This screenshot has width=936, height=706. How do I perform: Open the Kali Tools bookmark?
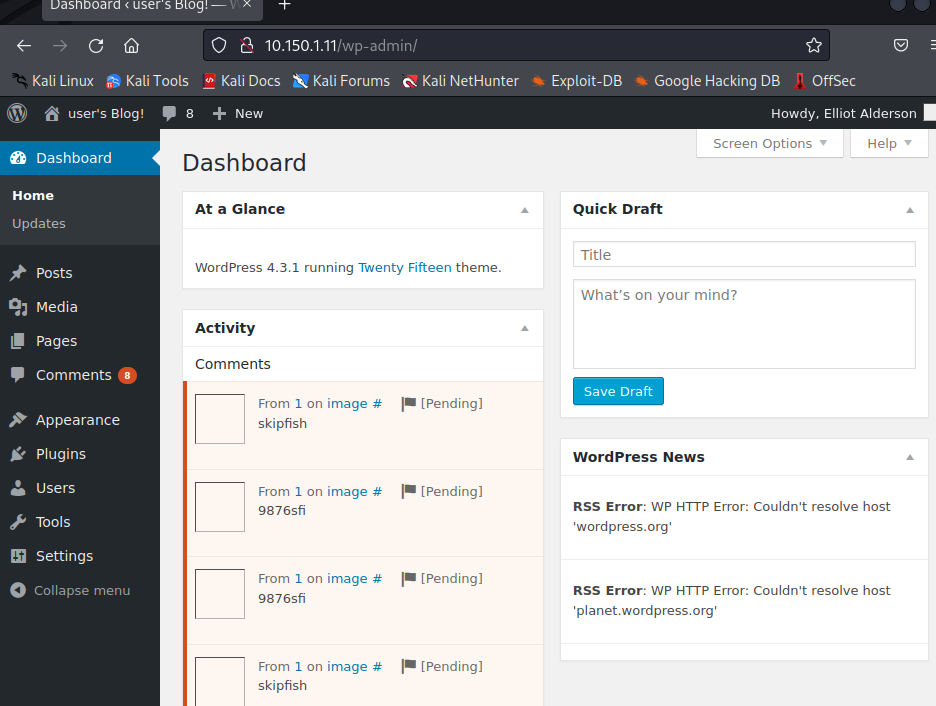(x=147, y=81)
